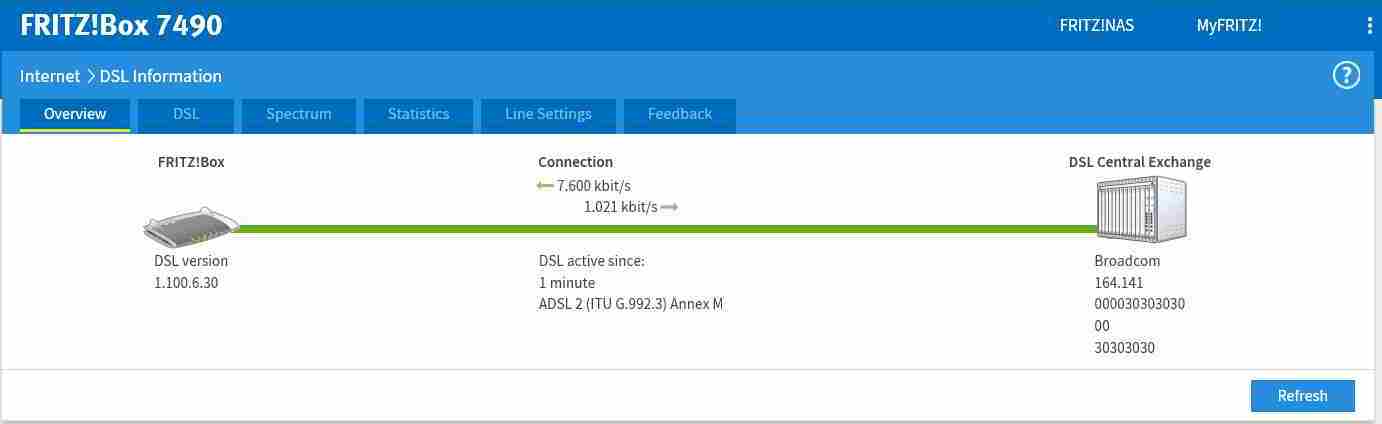The height and width of the screenshot is (424, 1382).
Task: Click the ADSL 2 (ITU G.992.3) Annex M text
Action: [x=631, y=304]
